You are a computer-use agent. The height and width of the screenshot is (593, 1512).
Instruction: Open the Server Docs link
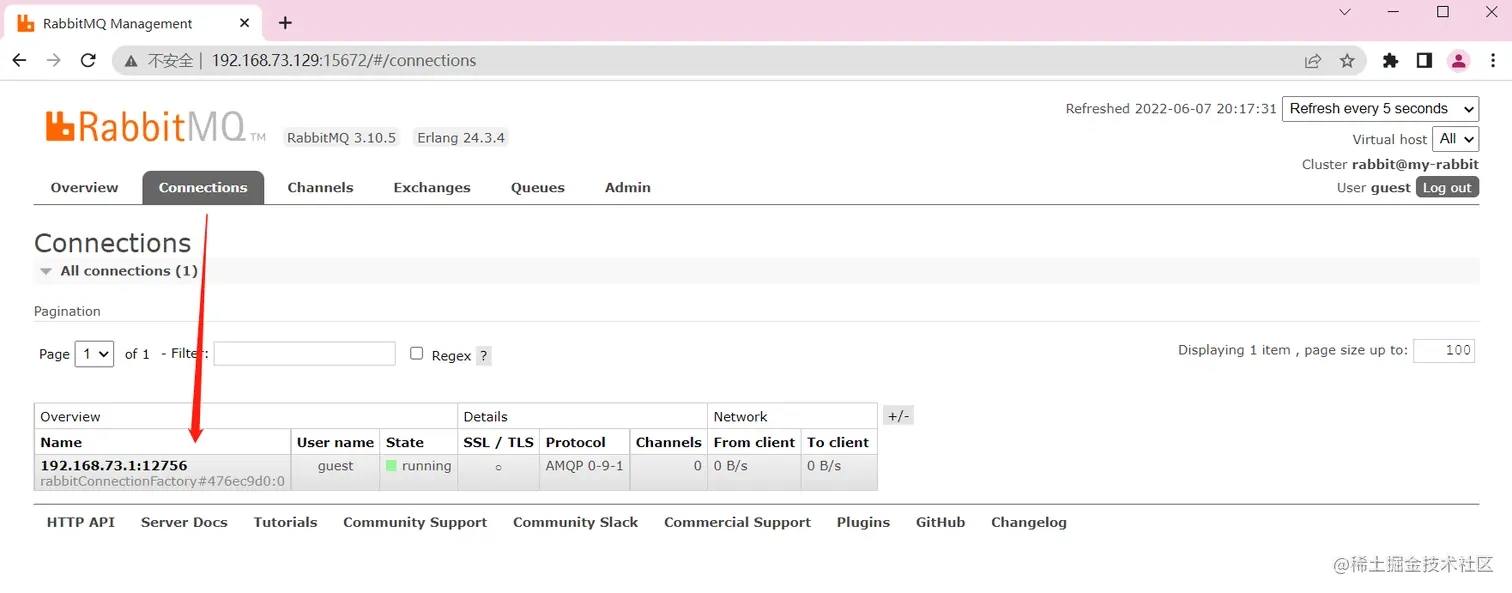[x=184, y=522]
